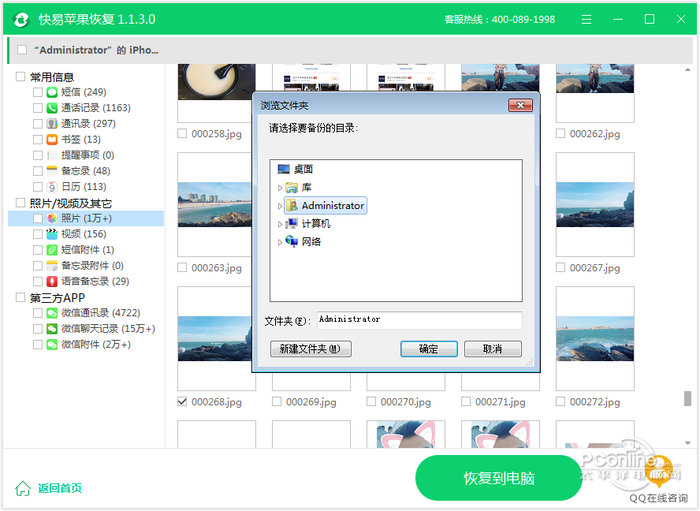700x511 pixels.
Task: Click the 日历 calendar icon
Action: [x=52, y=187]
